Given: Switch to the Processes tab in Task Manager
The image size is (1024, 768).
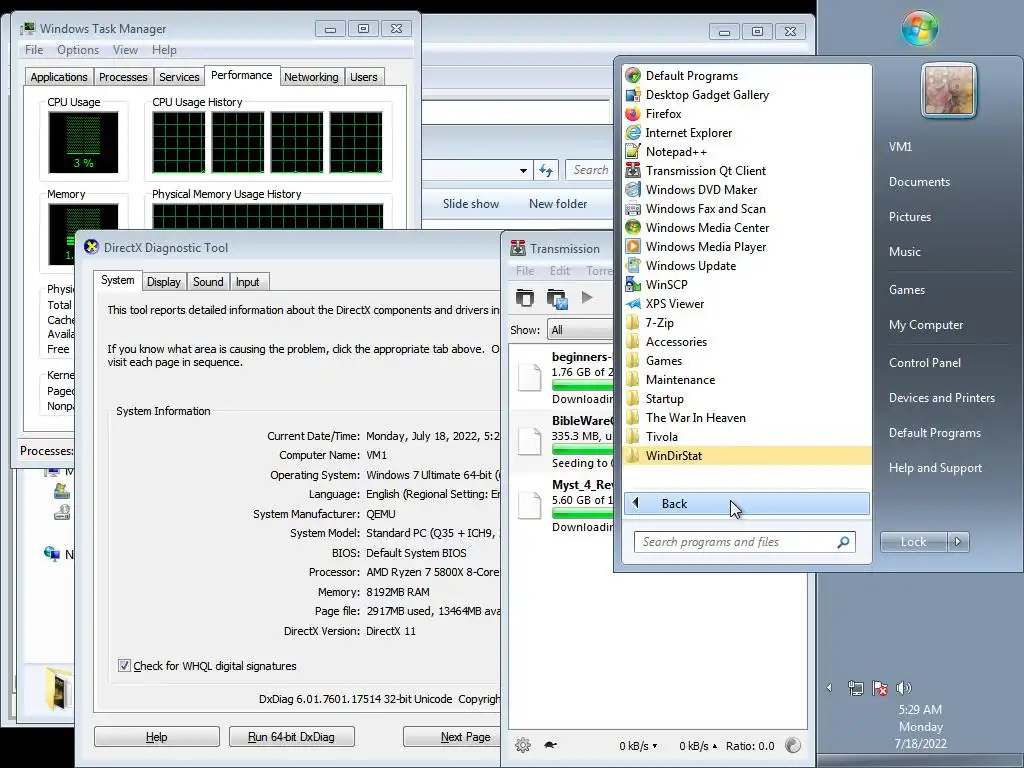Looking at the screenshot, I should click(x=123, y=76).
